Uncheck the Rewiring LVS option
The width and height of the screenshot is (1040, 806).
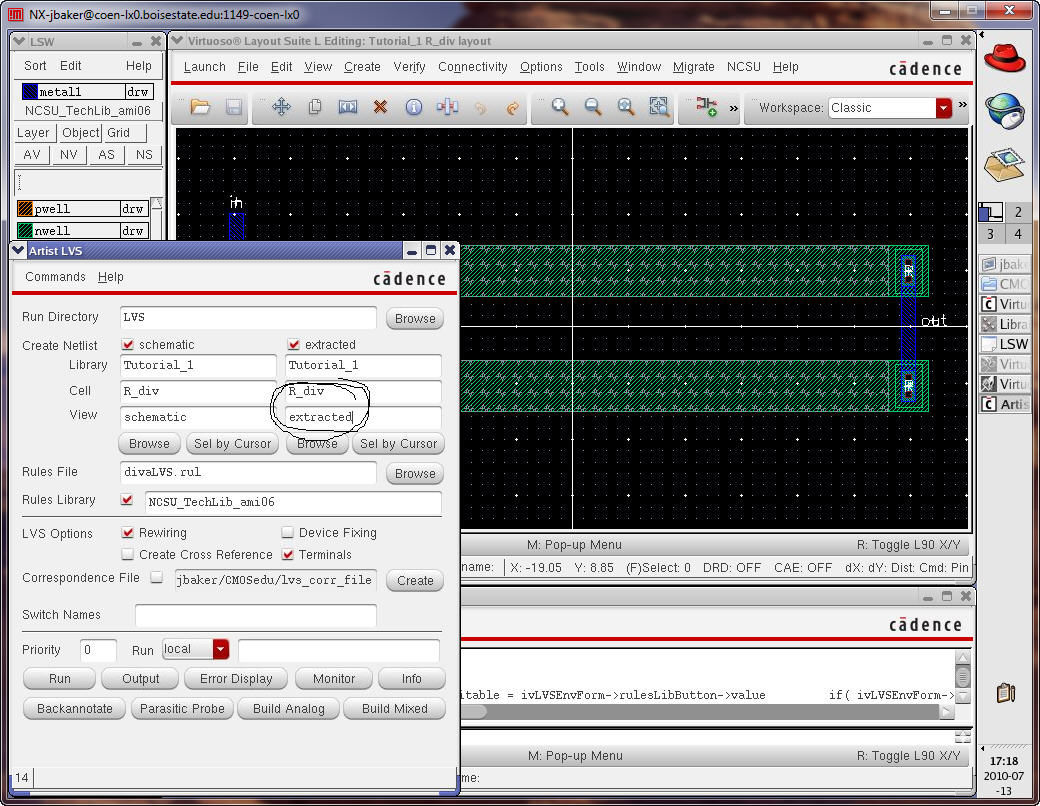128,533
